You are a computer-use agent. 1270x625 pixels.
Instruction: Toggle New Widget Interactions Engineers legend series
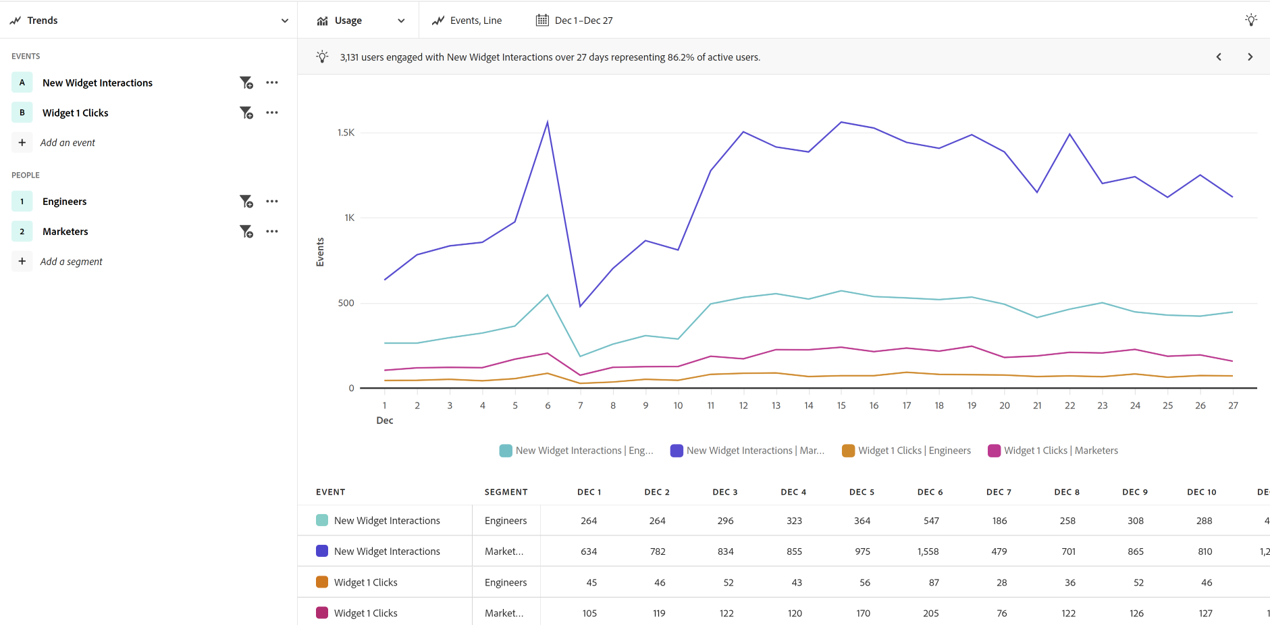click(576, 451)
